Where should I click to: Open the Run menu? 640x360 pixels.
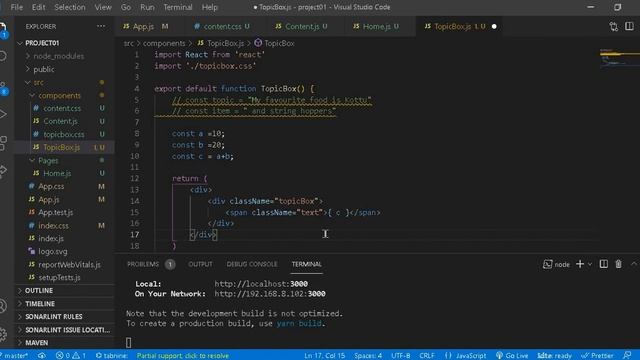pyautogui.click(x=147, y=7)
